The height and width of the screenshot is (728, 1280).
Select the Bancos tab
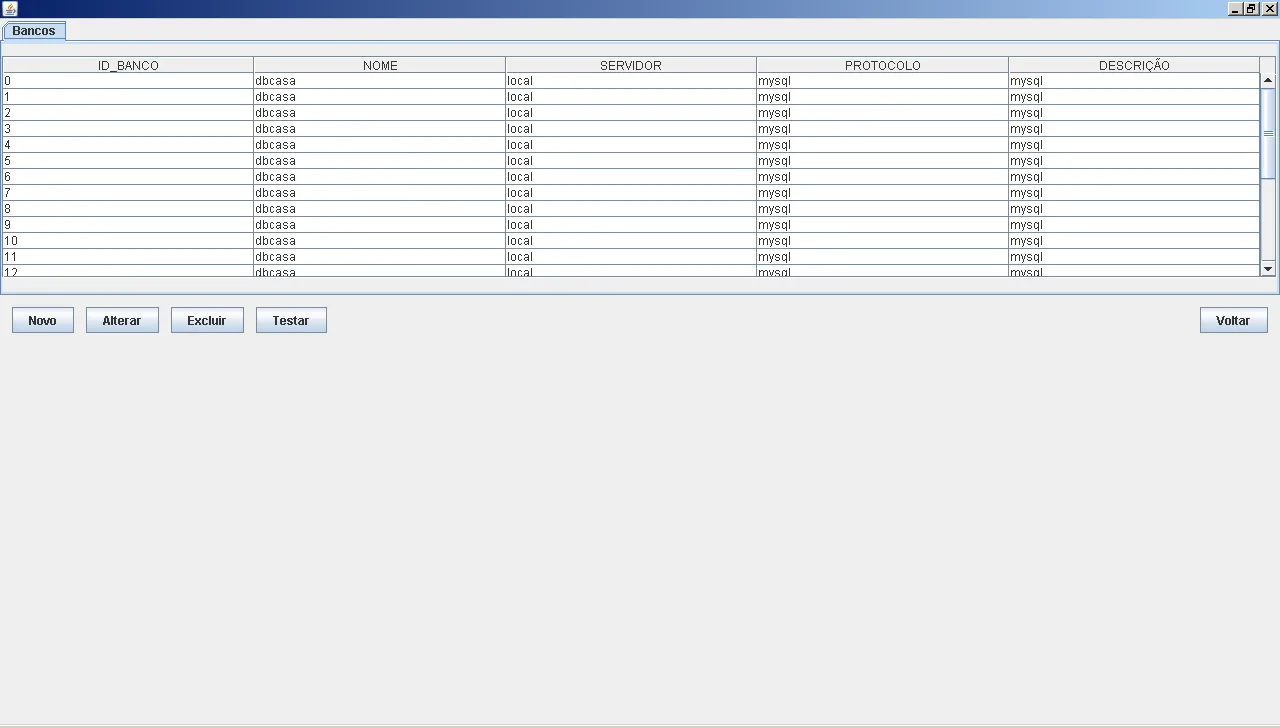click(x=34, y=31)
